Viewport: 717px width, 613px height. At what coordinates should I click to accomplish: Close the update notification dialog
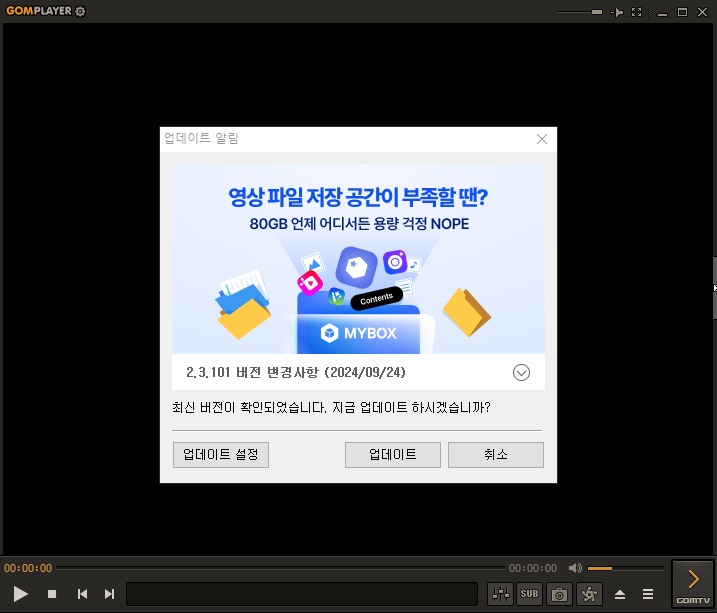[542, 139]
